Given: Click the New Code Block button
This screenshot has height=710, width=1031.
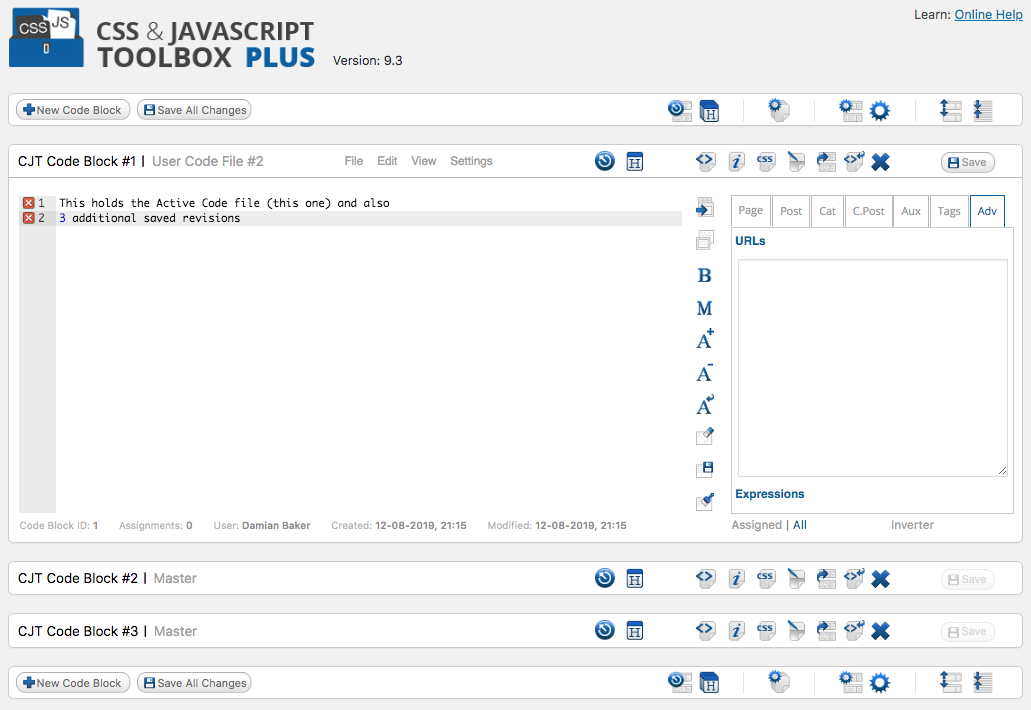Looking at the screenshot, I should tap(72, 110).
